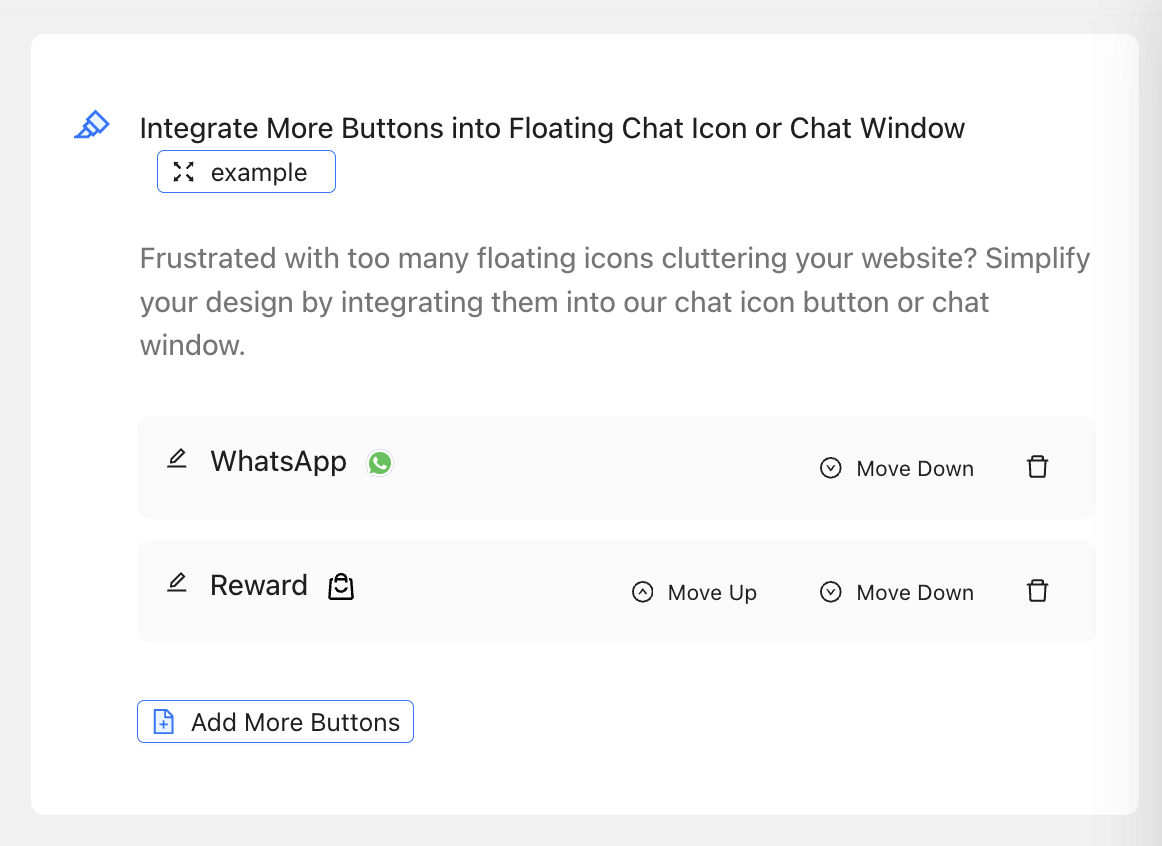Click the shopping bag icon next to Reward
This screenshot has height=846, width=1162.
point(342,586)
